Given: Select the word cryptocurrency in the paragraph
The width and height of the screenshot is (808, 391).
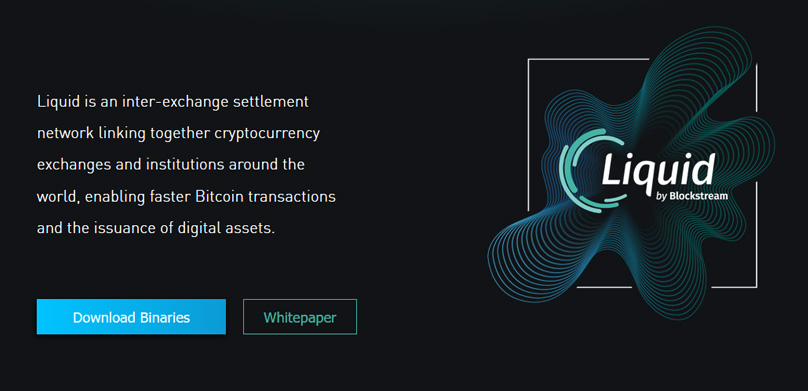Looking at the screenshot, I should (267, 133).
